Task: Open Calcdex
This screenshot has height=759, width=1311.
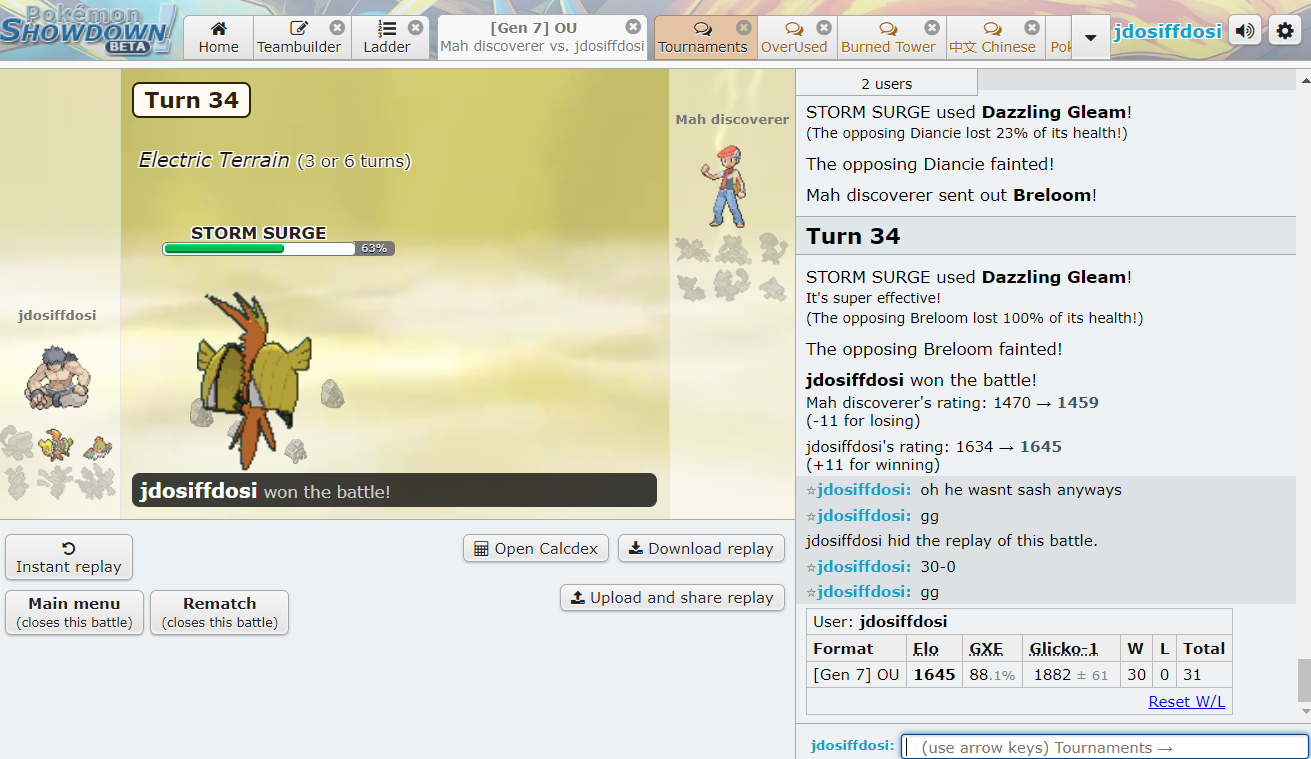Action: pyautogui.click(x=536, y=548)
